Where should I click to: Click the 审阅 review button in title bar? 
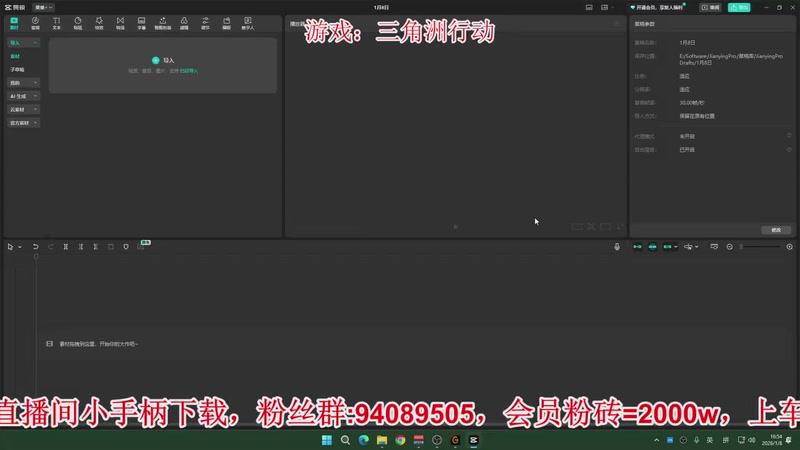710,8
